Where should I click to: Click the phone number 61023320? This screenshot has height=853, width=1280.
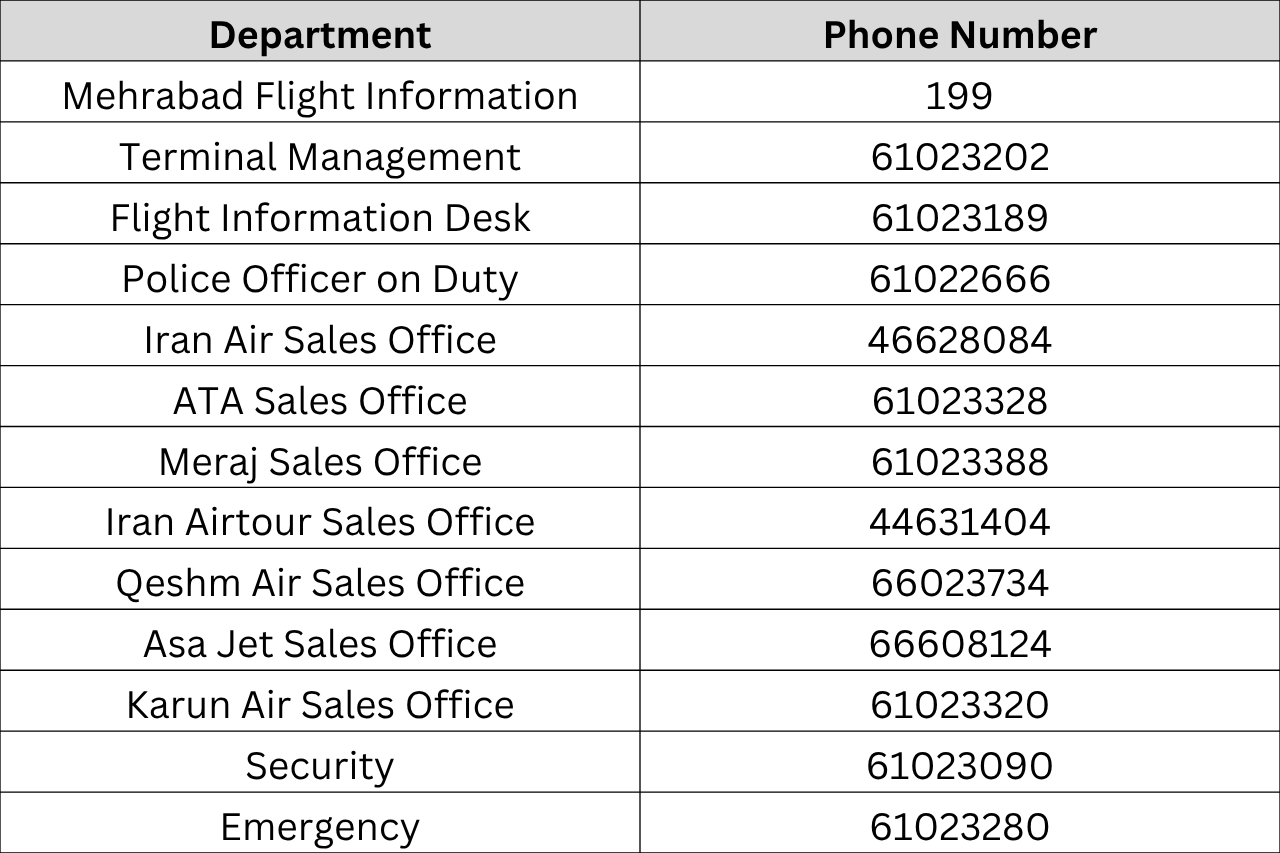coord(960,705)
